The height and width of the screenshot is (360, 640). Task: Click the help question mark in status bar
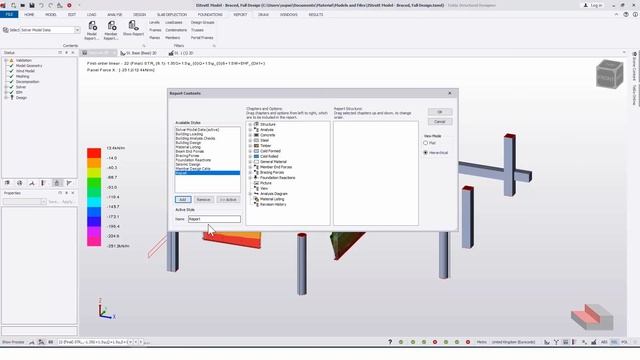pos(390,342)
